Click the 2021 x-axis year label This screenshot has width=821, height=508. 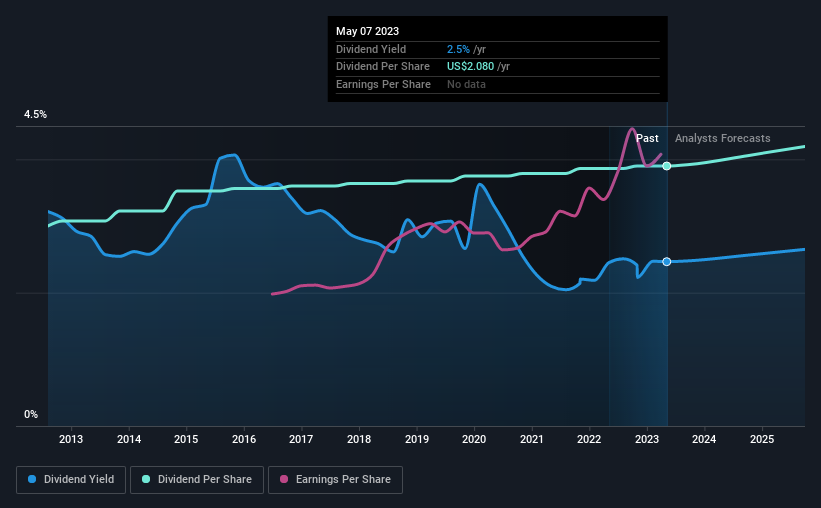(531, 439)
